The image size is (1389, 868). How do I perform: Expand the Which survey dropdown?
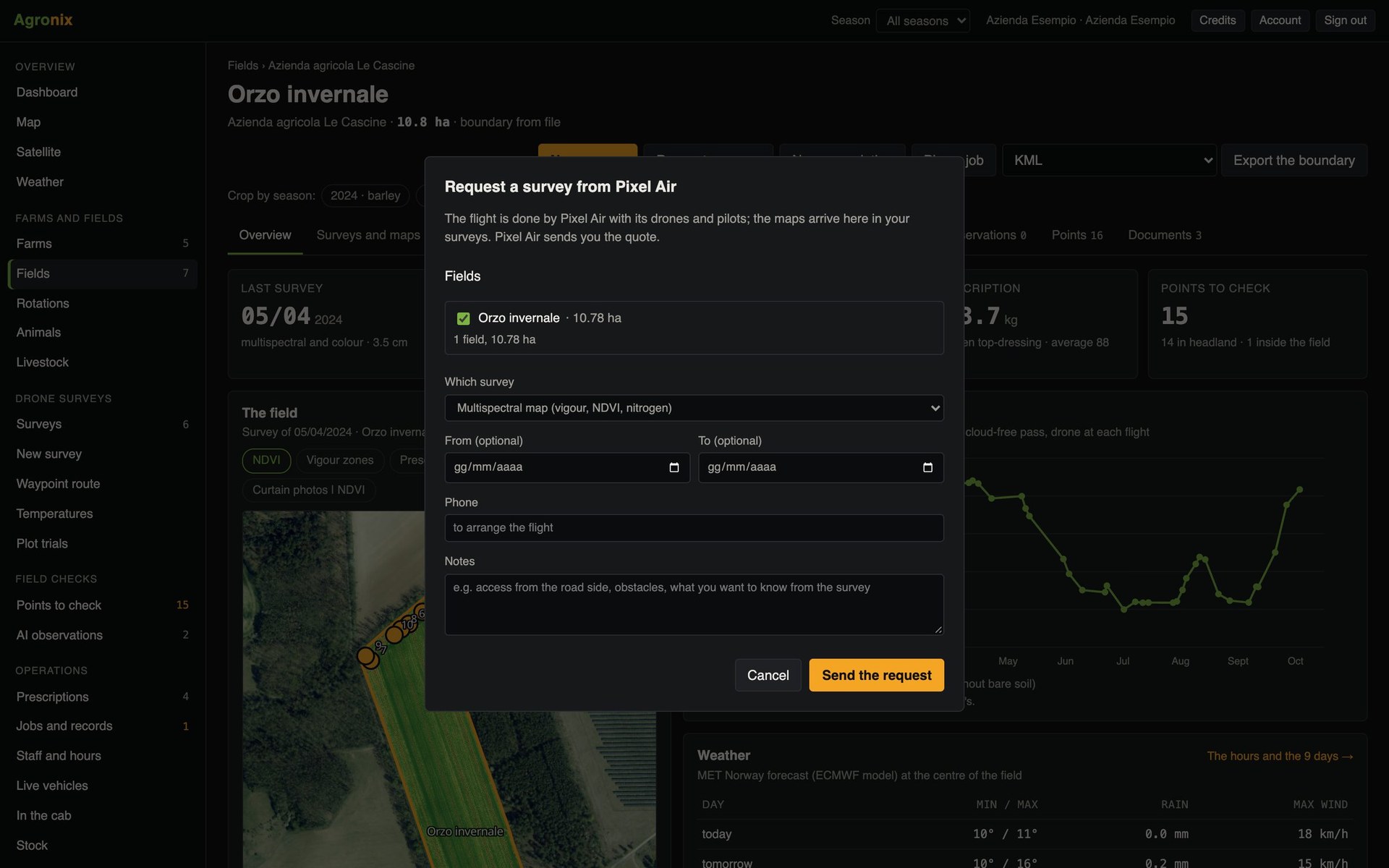tap(694, 408)
